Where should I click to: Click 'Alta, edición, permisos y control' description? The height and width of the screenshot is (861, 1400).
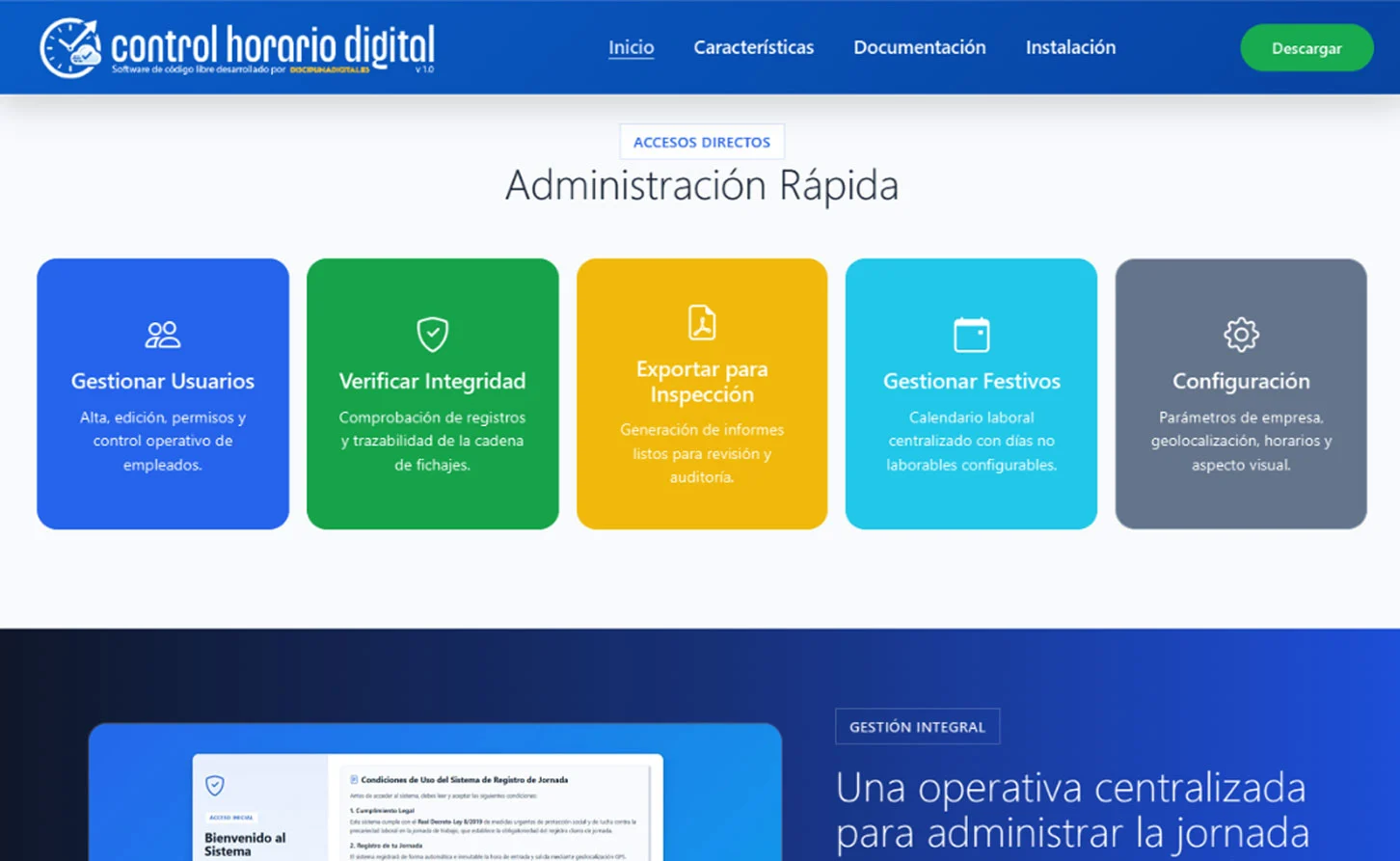[x=163, y=441]
